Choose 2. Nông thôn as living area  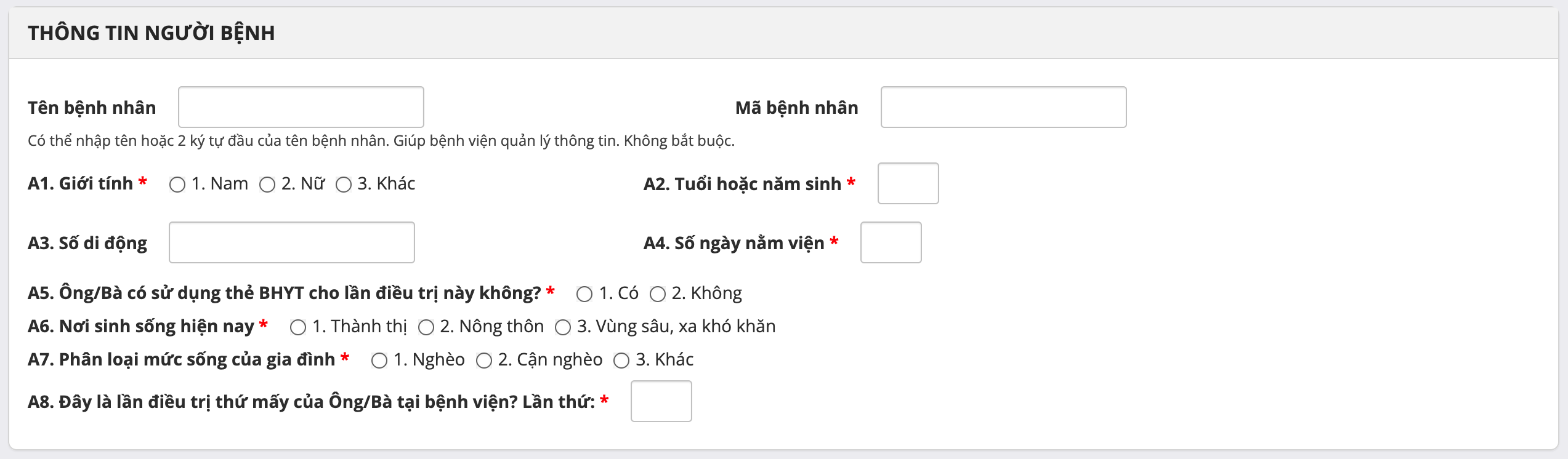pos(426,327)
